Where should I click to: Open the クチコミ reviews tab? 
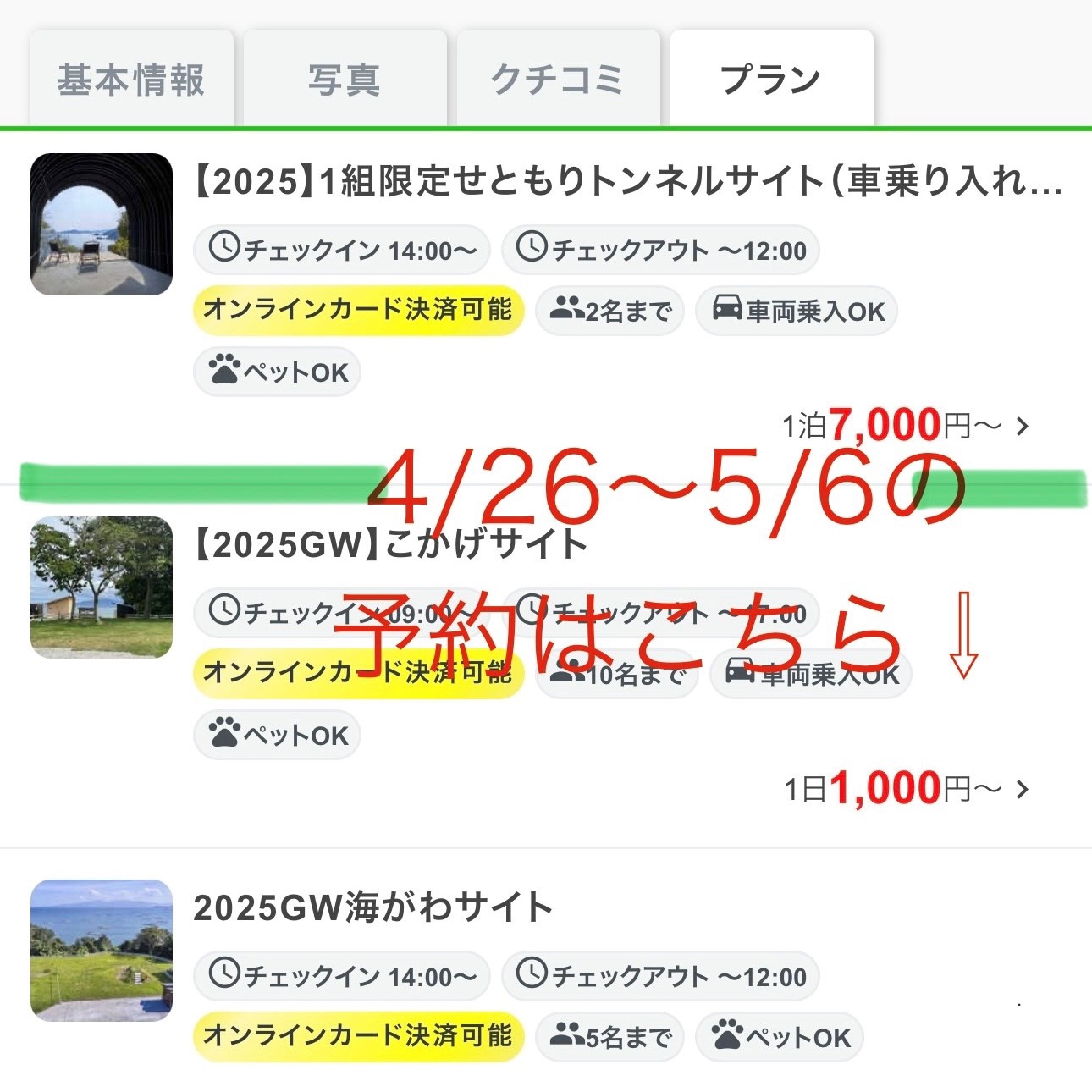click(x=558, y=79)
